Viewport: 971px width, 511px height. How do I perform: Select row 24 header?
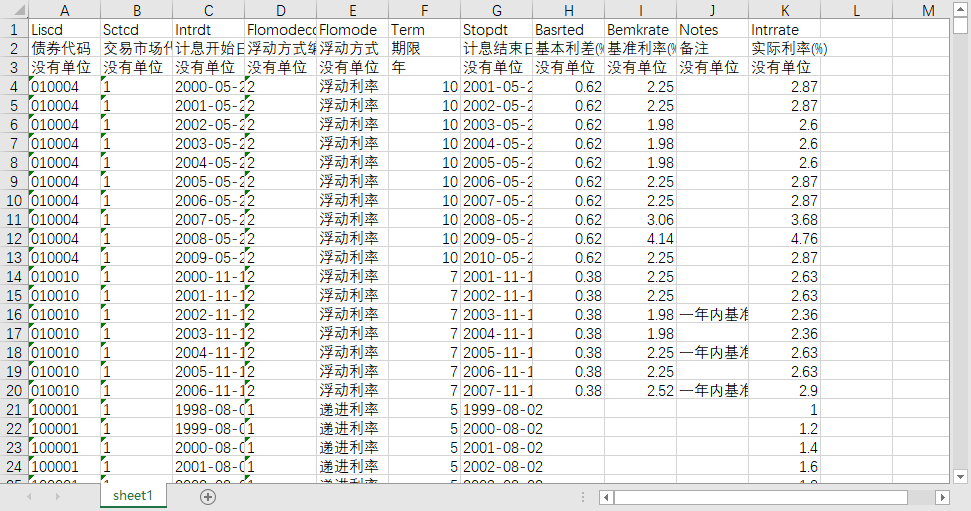(14, 466)
